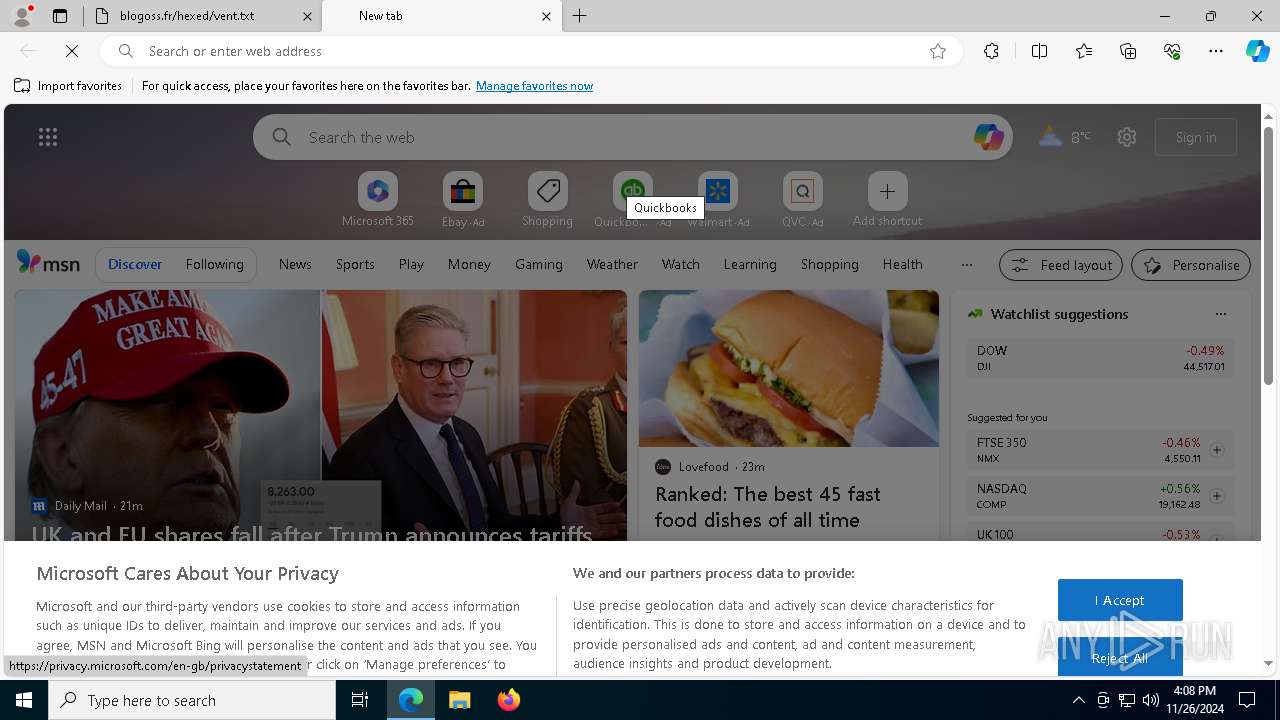
Task: Expand more categories ellipsis in msn nav
Action: point(966,265)
